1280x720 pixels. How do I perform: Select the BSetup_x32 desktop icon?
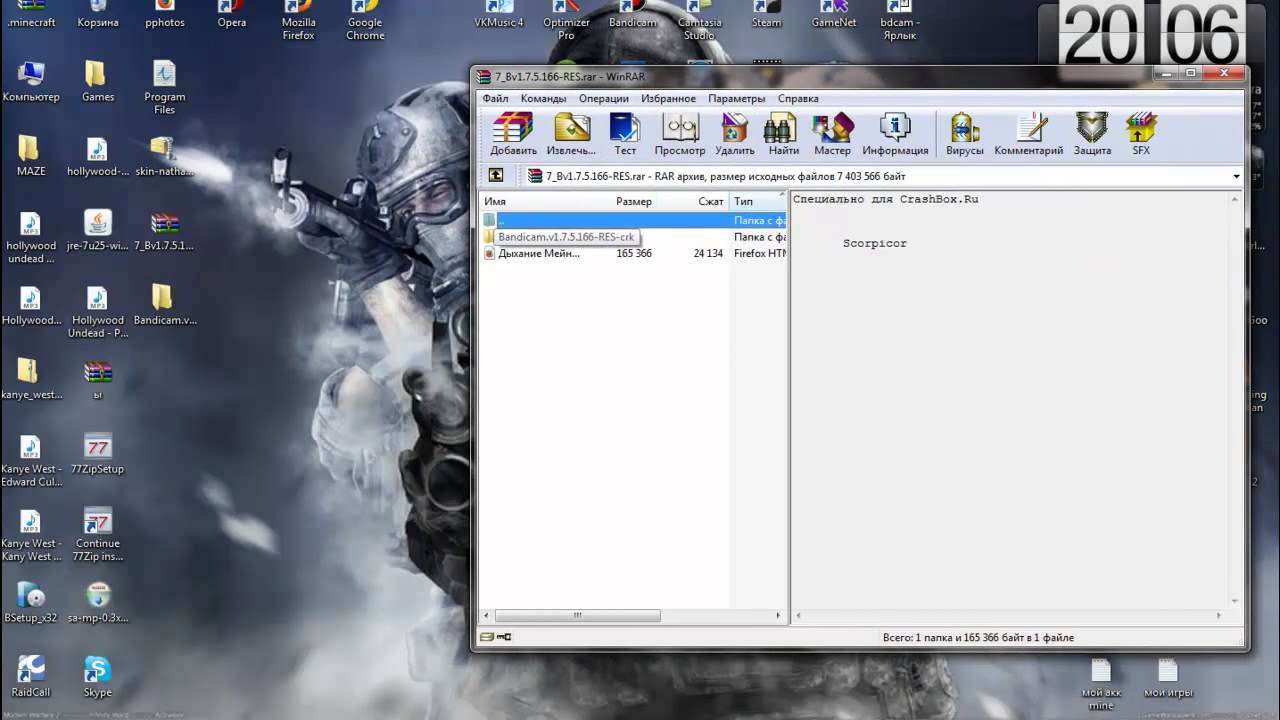pos(31,602)
